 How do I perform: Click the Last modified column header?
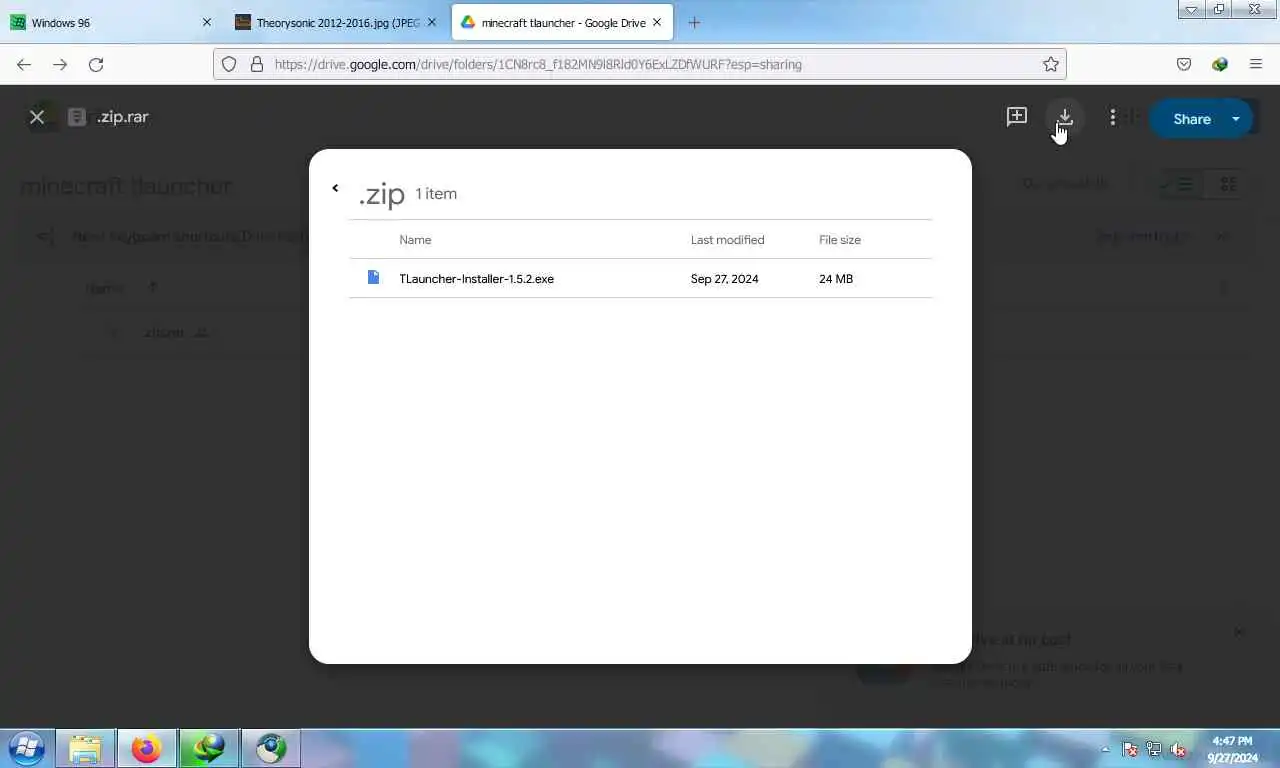(727, 240)
